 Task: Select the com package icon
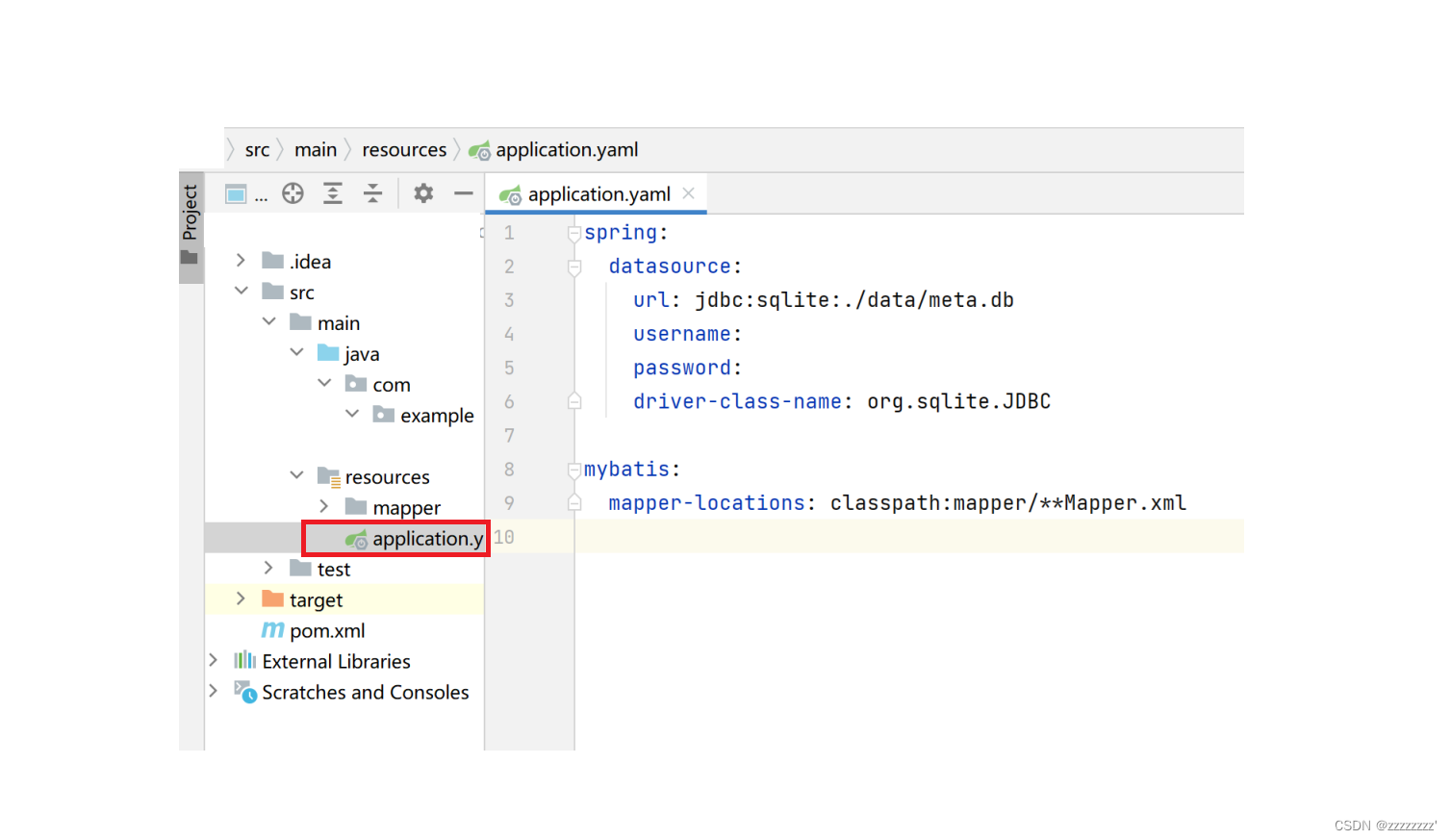tap(356, 384)
